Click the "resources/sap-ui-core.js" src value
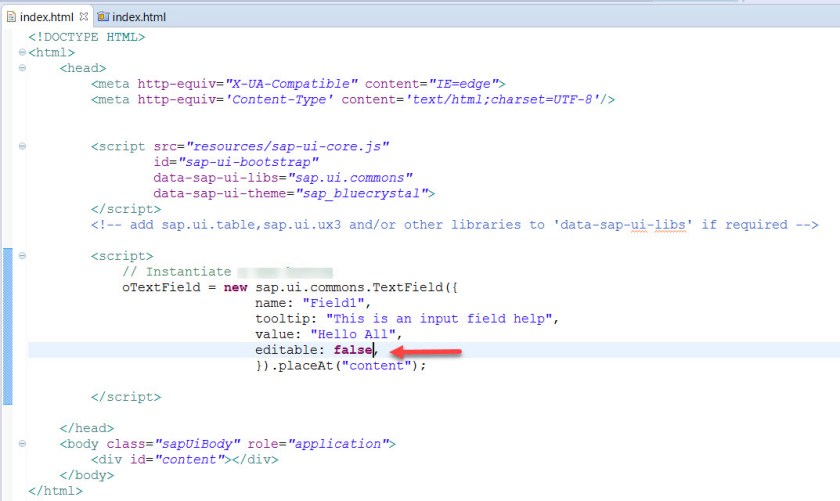The image size is (840, 501). tap(287, 147)
